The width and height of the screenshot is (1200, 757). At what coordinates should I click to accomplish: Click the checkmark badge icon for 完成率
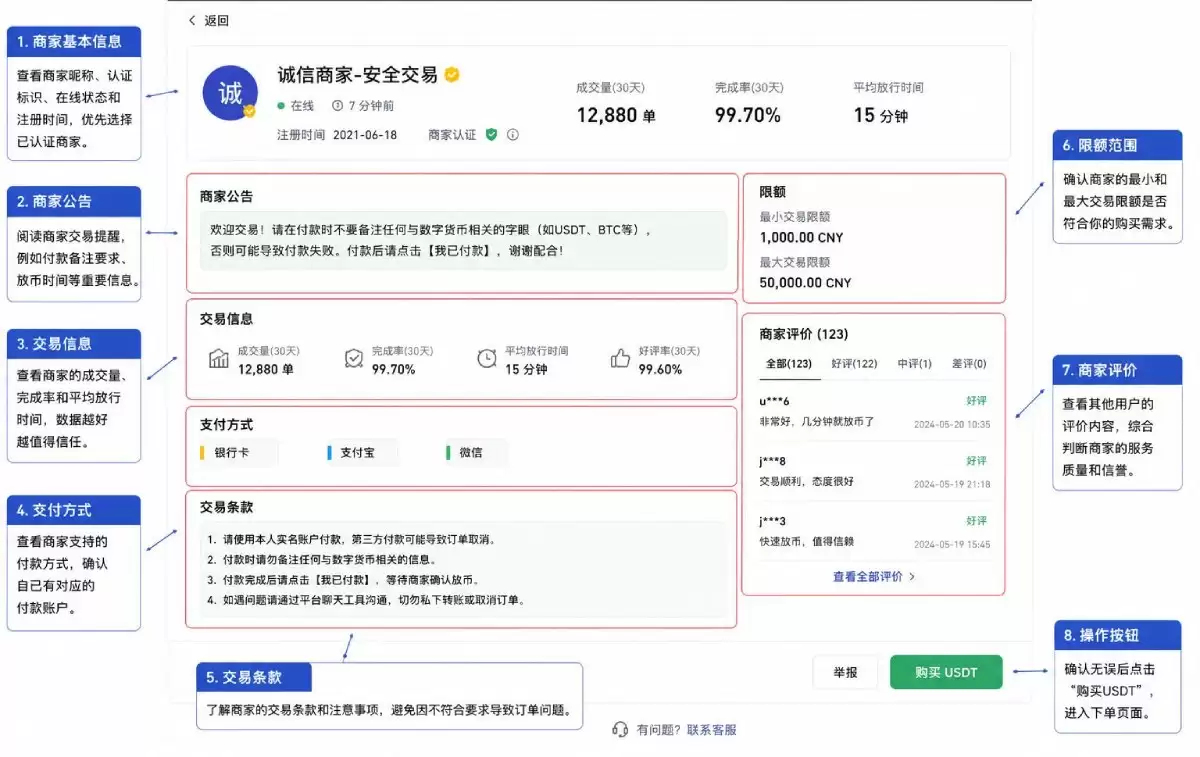tap(353, 358)
